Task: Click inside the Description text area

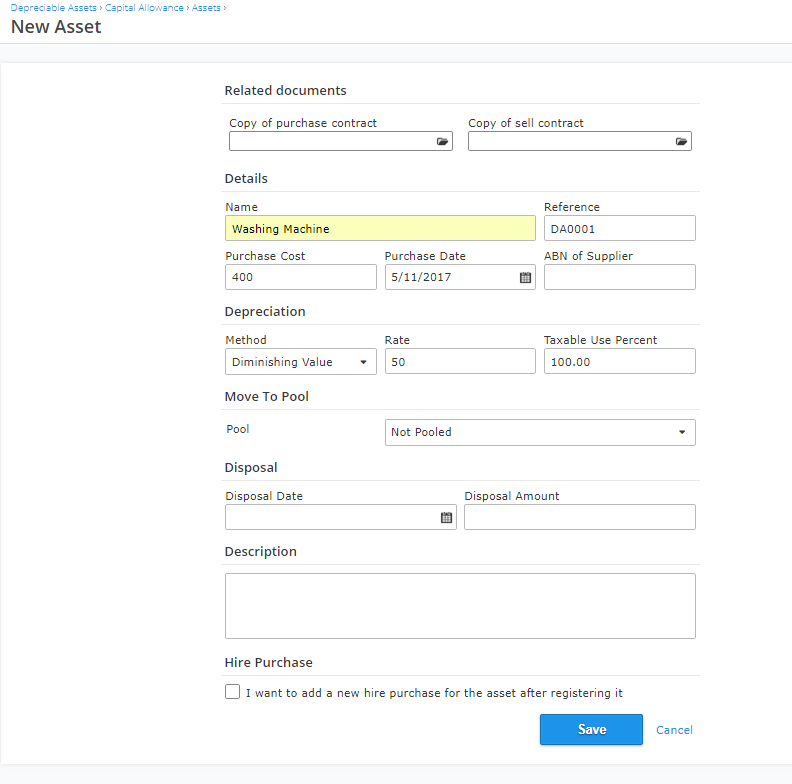Action: [x=460, y=605]
